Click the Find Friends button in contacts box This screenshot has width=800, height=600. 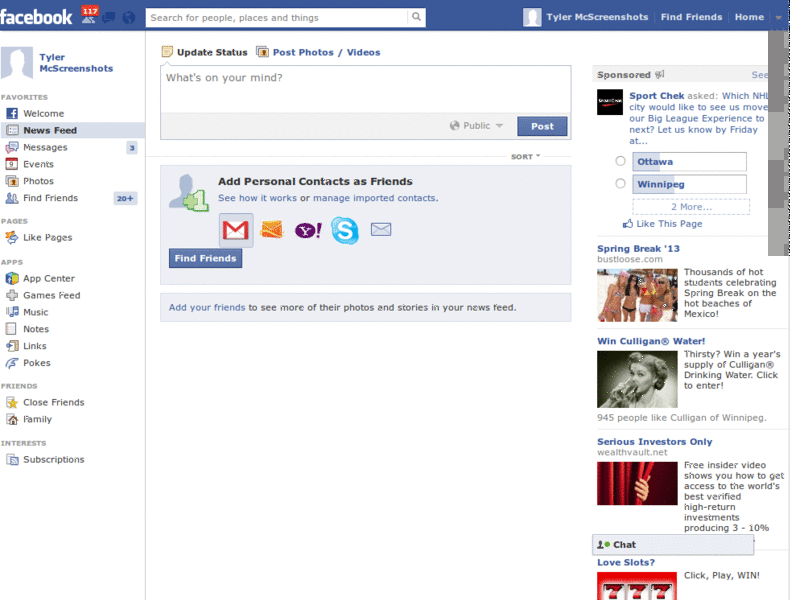click(x=205, y=258)
